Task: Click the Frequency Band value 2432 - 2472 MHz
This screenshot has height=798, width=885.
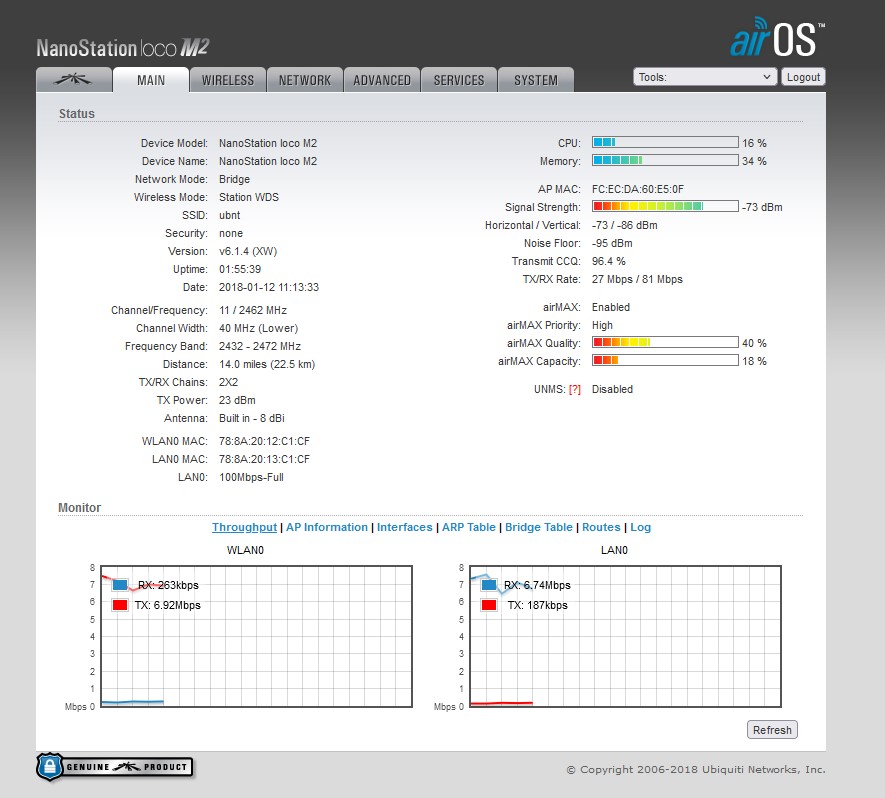Action: [x=260, y=347]
